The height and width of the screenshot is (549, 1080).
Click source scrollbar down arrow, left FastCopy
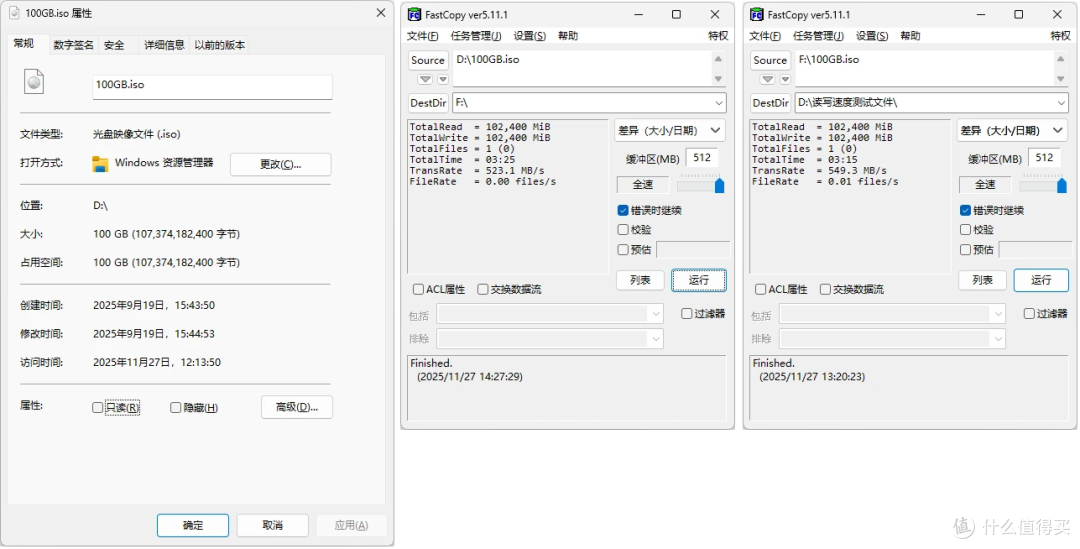click(x=718, y=79)
